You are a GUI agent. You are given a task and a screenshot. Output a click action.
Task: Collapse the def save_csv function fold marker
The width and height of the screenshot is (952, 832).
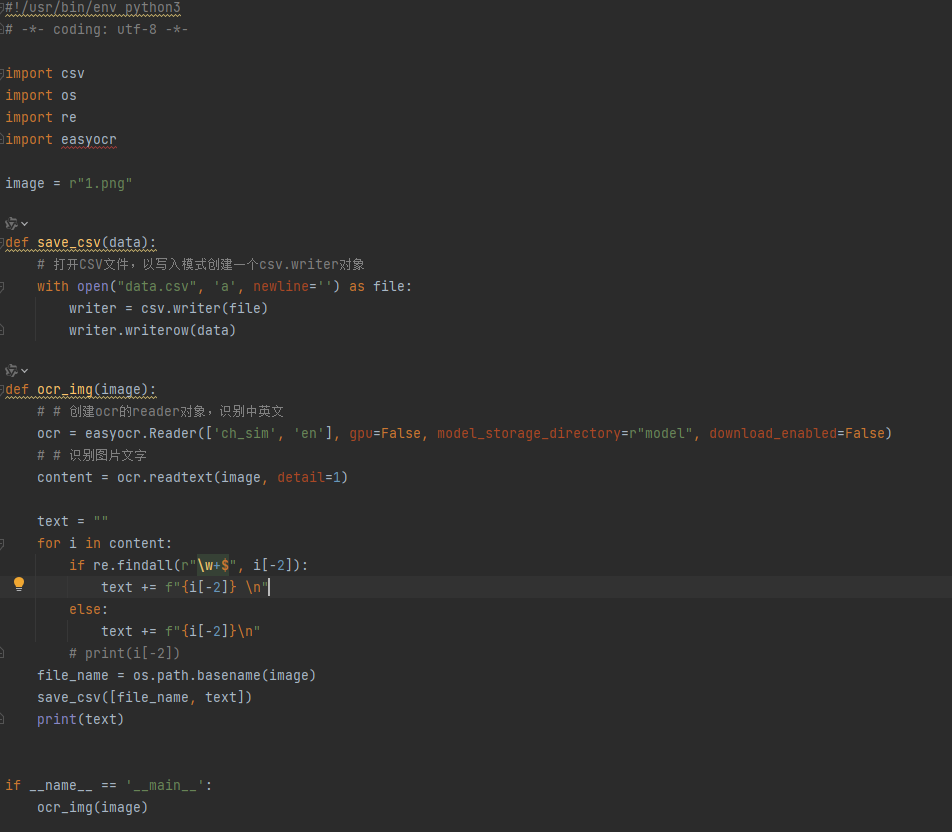2,243
